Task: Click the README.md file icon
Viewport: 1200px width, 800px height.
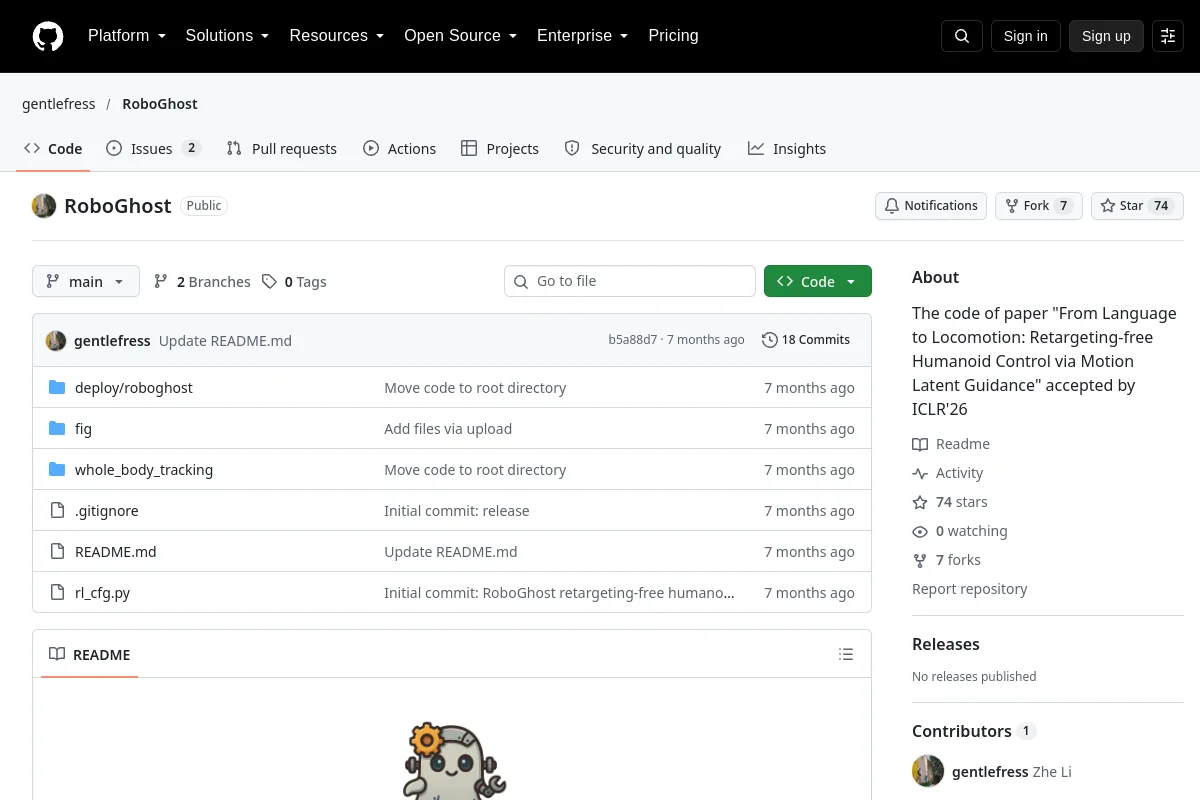Action: [57, 552]
